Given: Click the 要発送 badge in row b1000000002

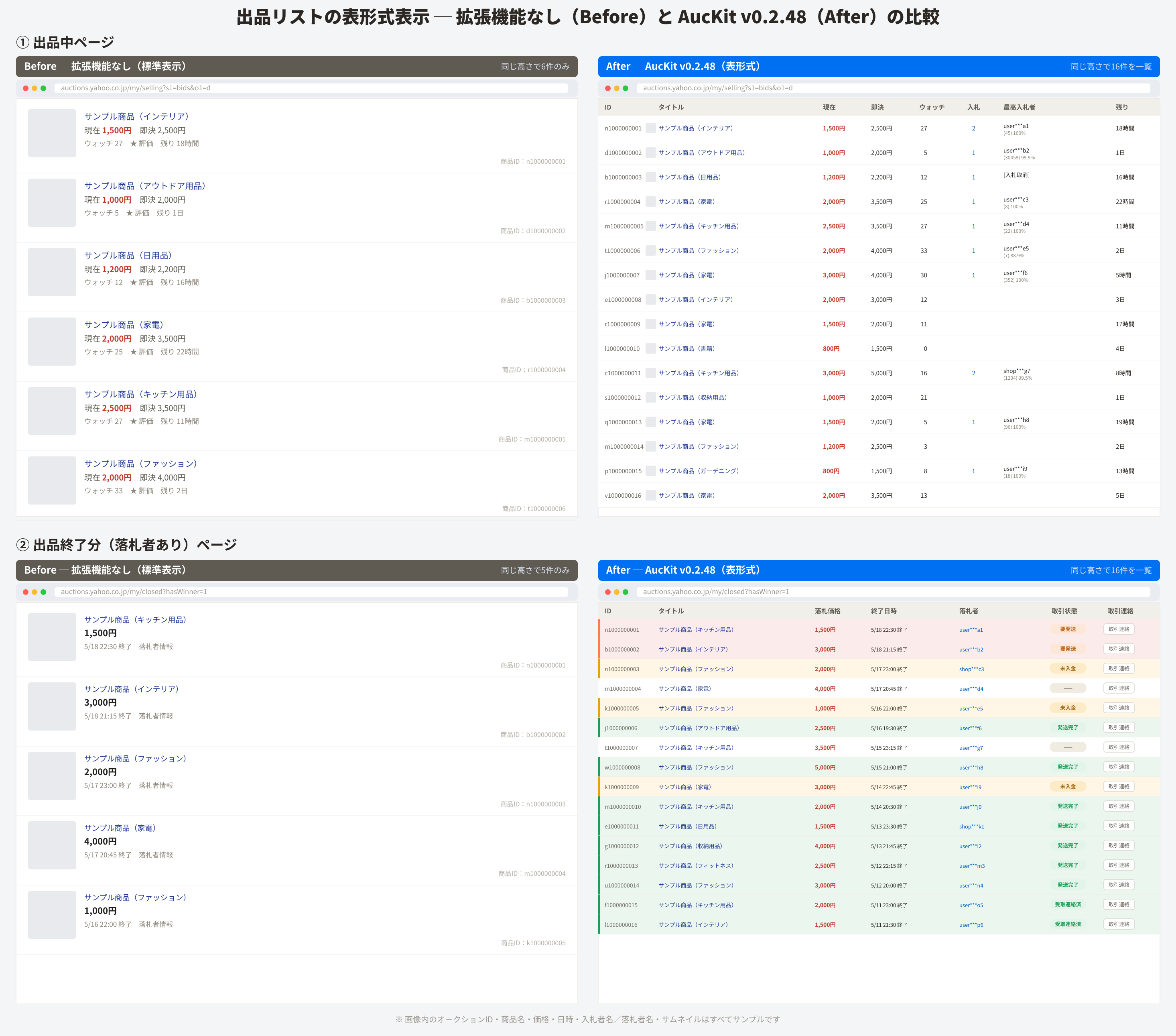Looking at the screenshot, I should 1068,649.
